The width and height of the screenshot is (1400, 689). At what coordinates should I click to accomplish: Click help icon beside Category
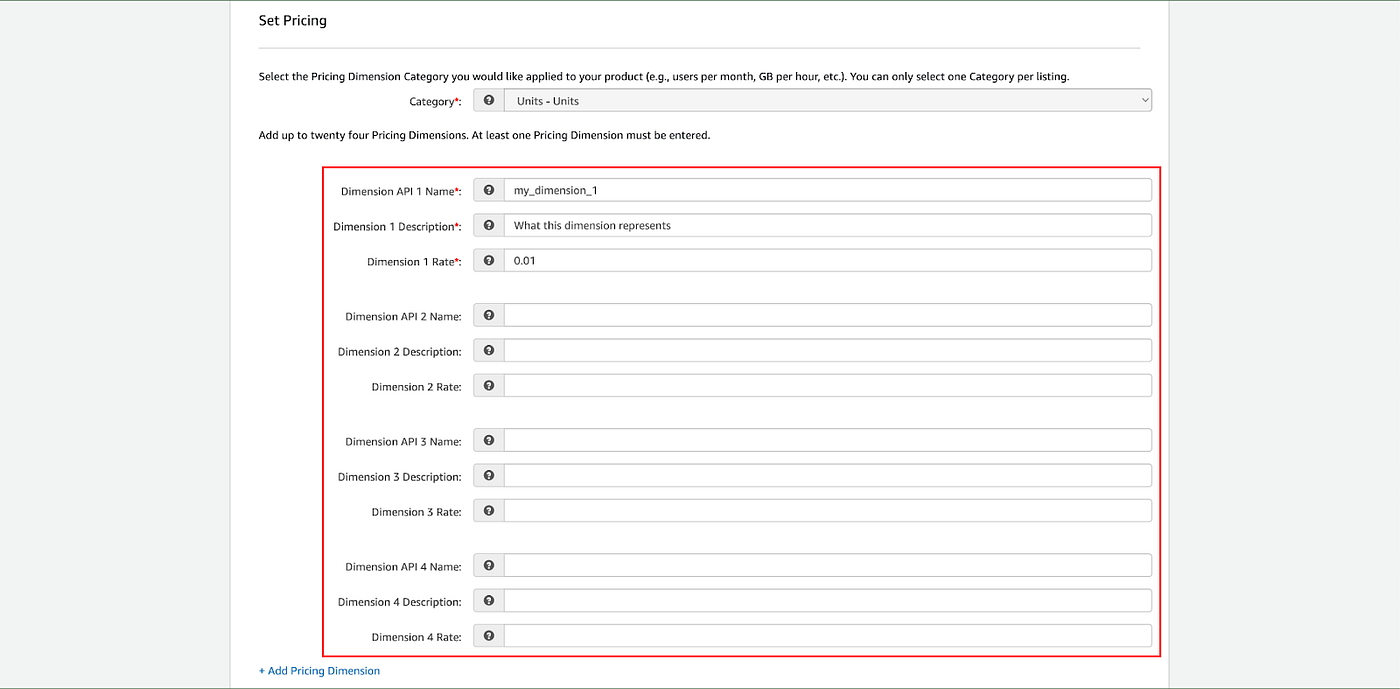(x=488, y=101)
